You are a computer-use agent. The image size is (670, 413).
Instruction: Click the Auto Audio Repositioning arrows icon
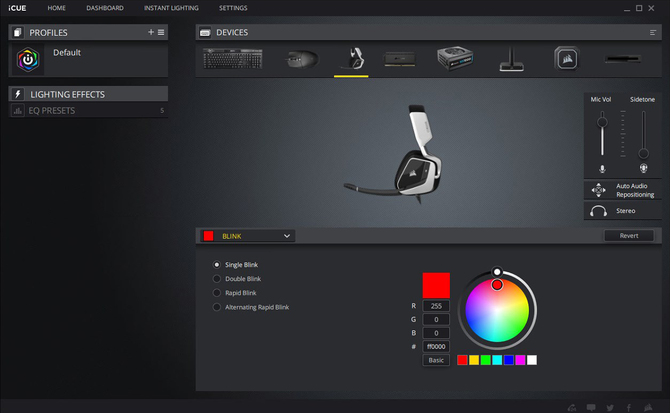598,190
